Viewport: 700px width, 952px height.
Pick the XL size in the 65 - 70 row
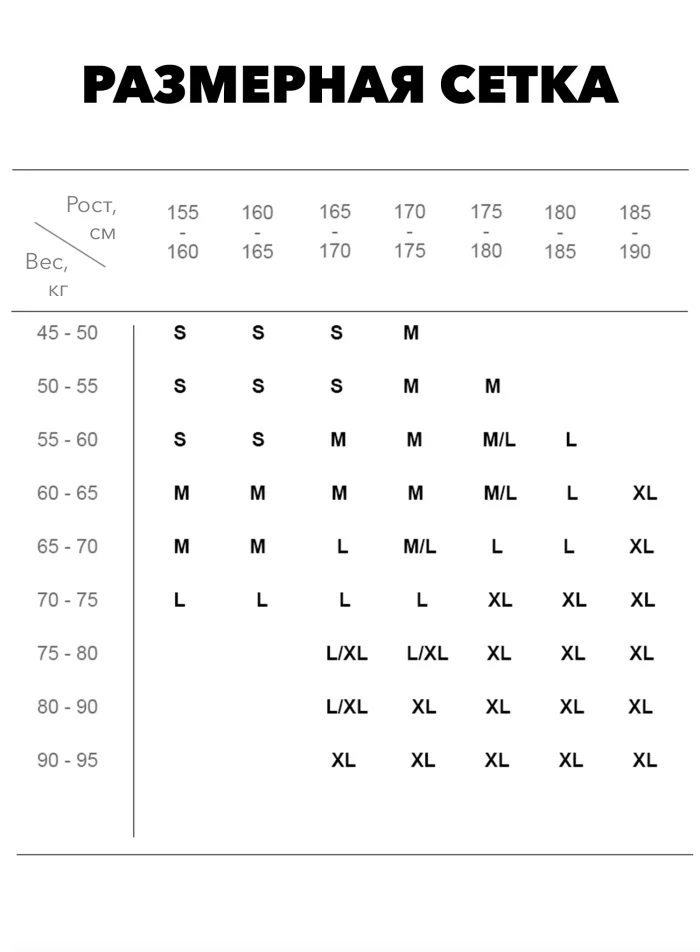click(641, 547)
